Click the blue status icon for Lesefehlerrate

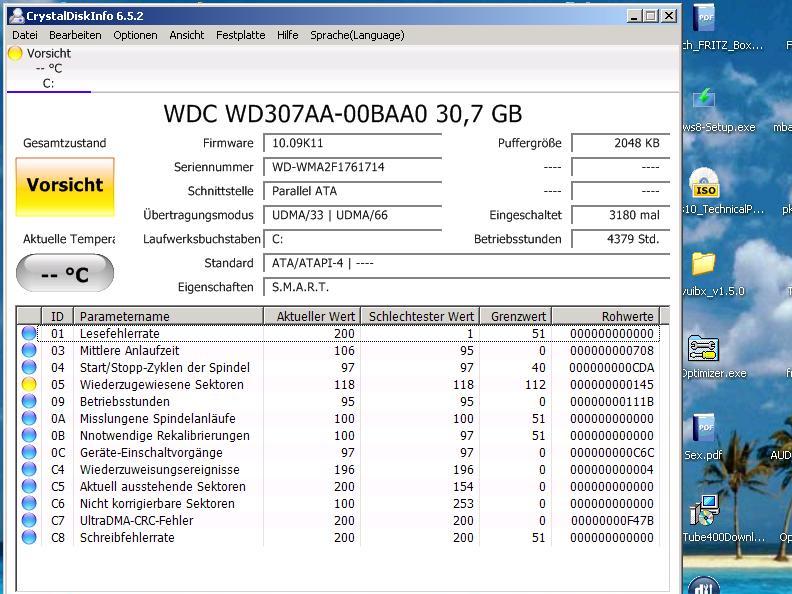(29, 333)
